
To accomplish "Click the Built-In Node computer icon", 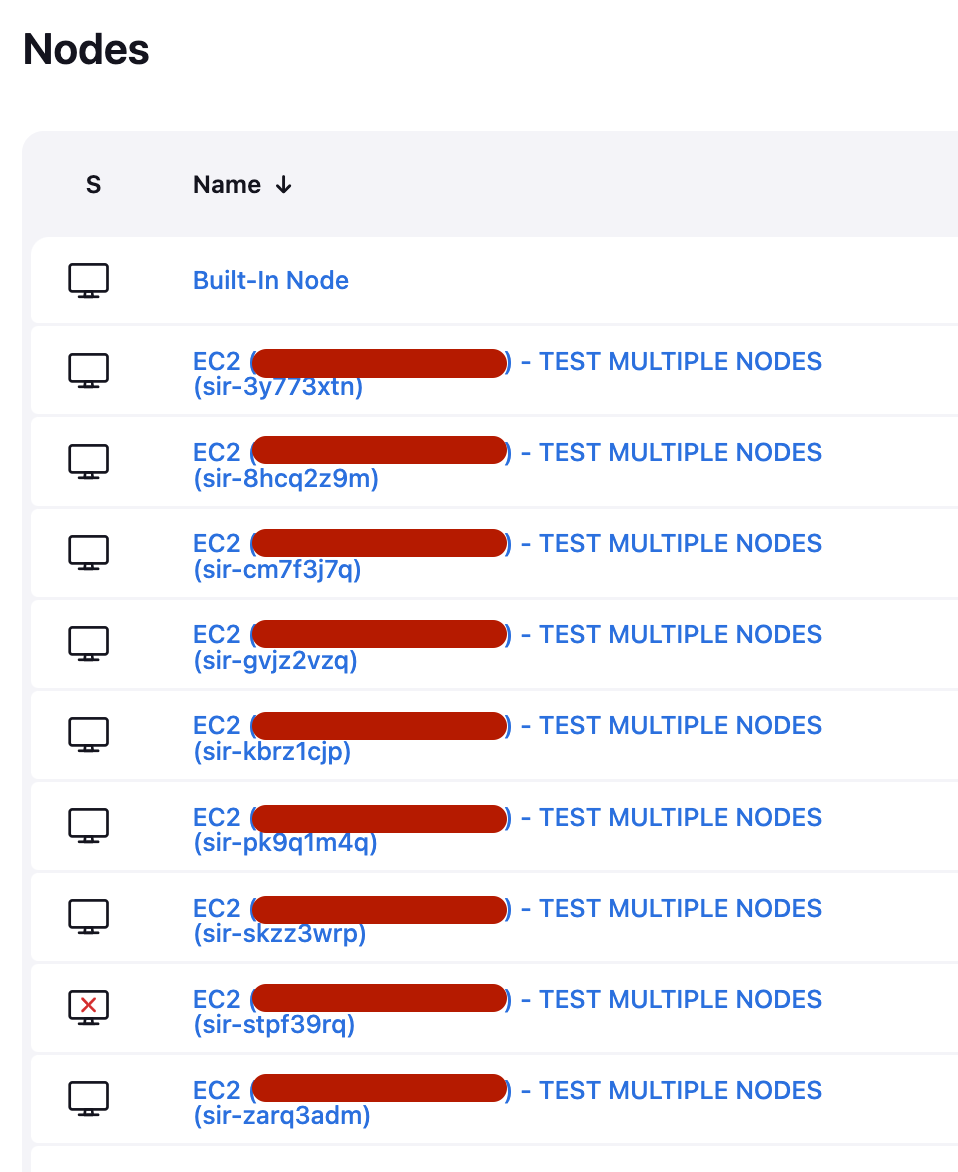I will 88,280.
